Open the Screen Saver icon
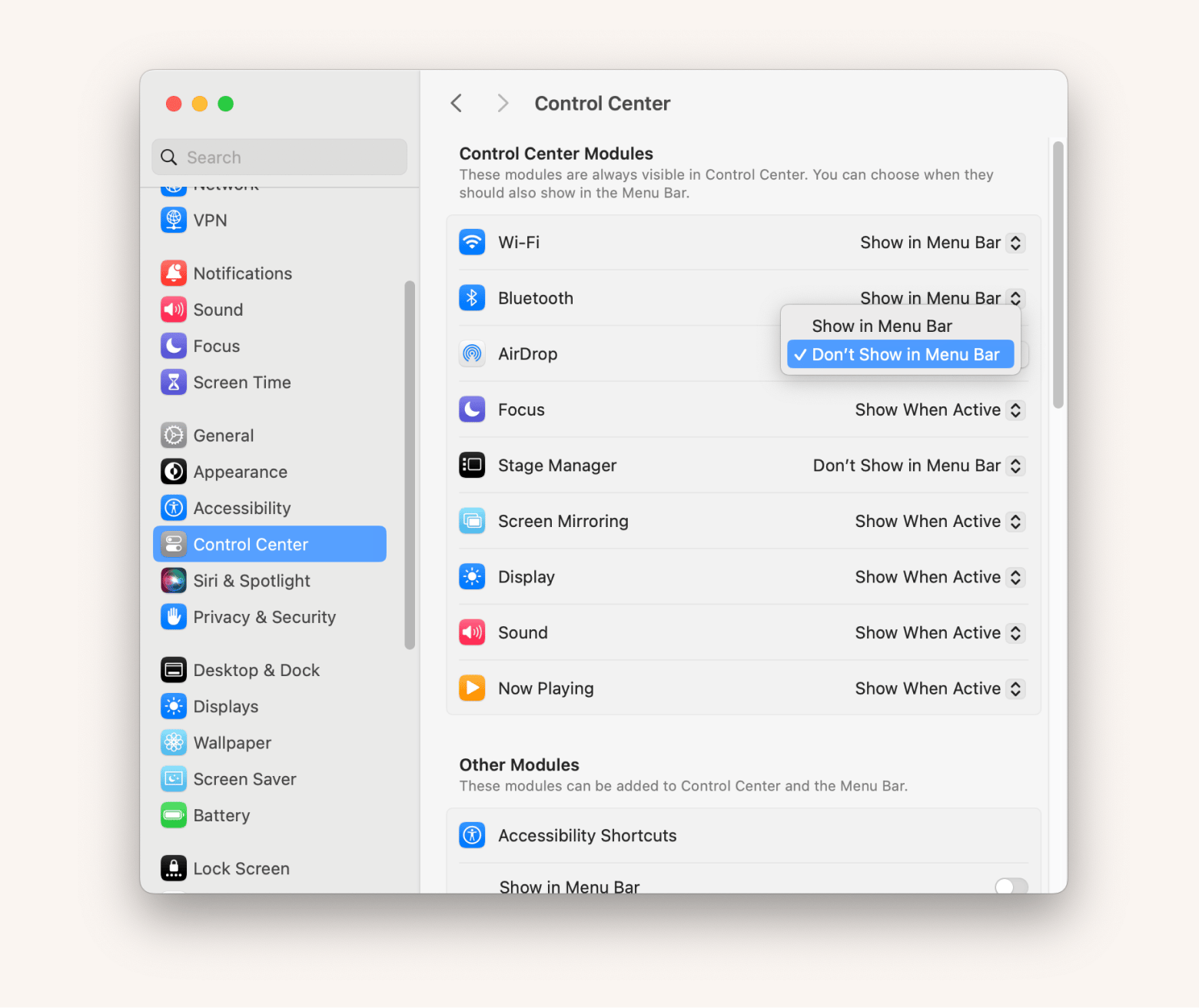The width and height of the screenshot is (1199, 1008). (x=174, y=779)
